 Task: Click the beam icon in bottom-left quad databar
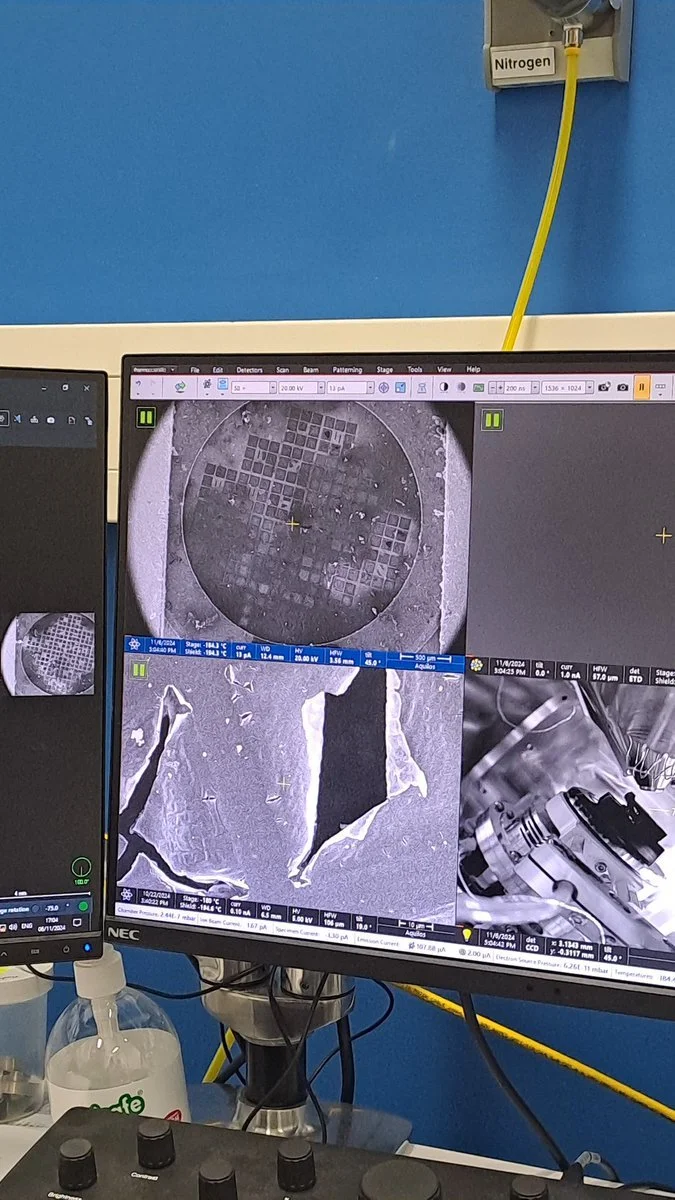[x=127, y=895]
